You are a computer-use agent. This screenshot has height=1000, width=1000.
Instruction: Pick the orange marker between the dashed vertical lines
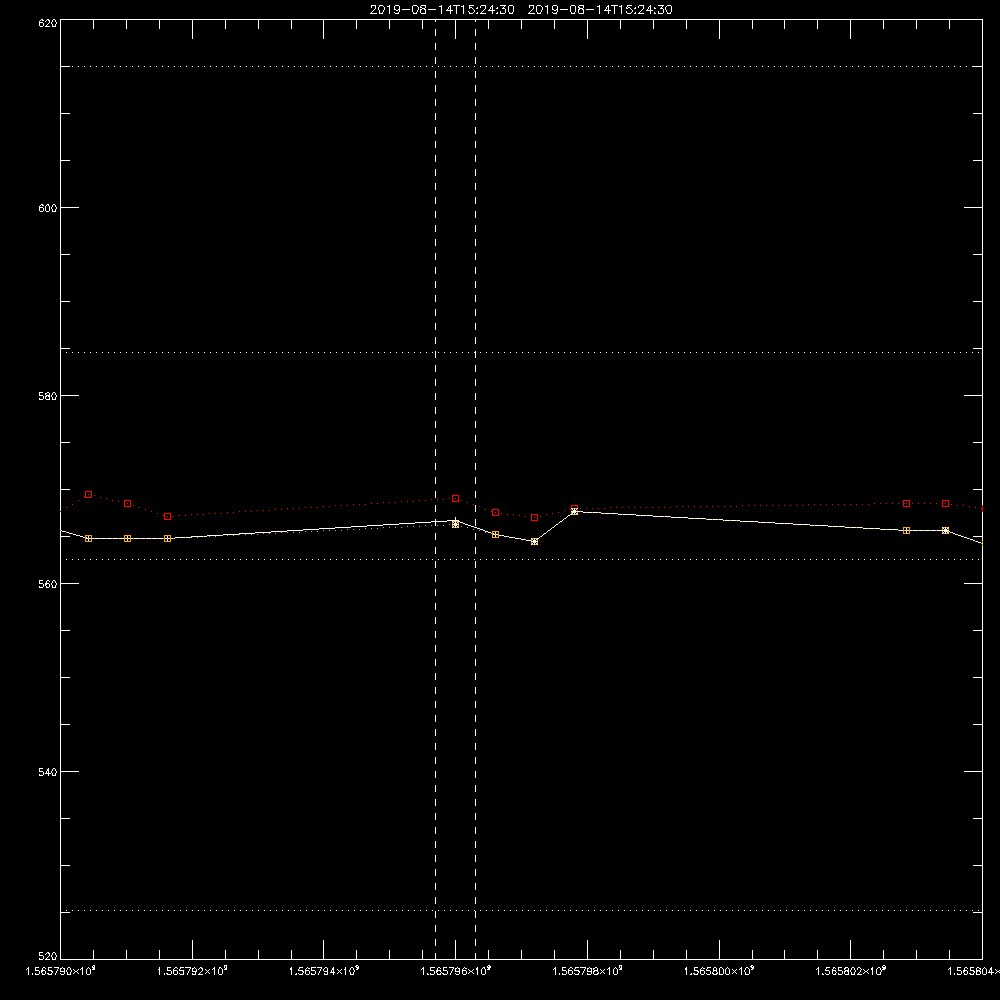point(455,524)
